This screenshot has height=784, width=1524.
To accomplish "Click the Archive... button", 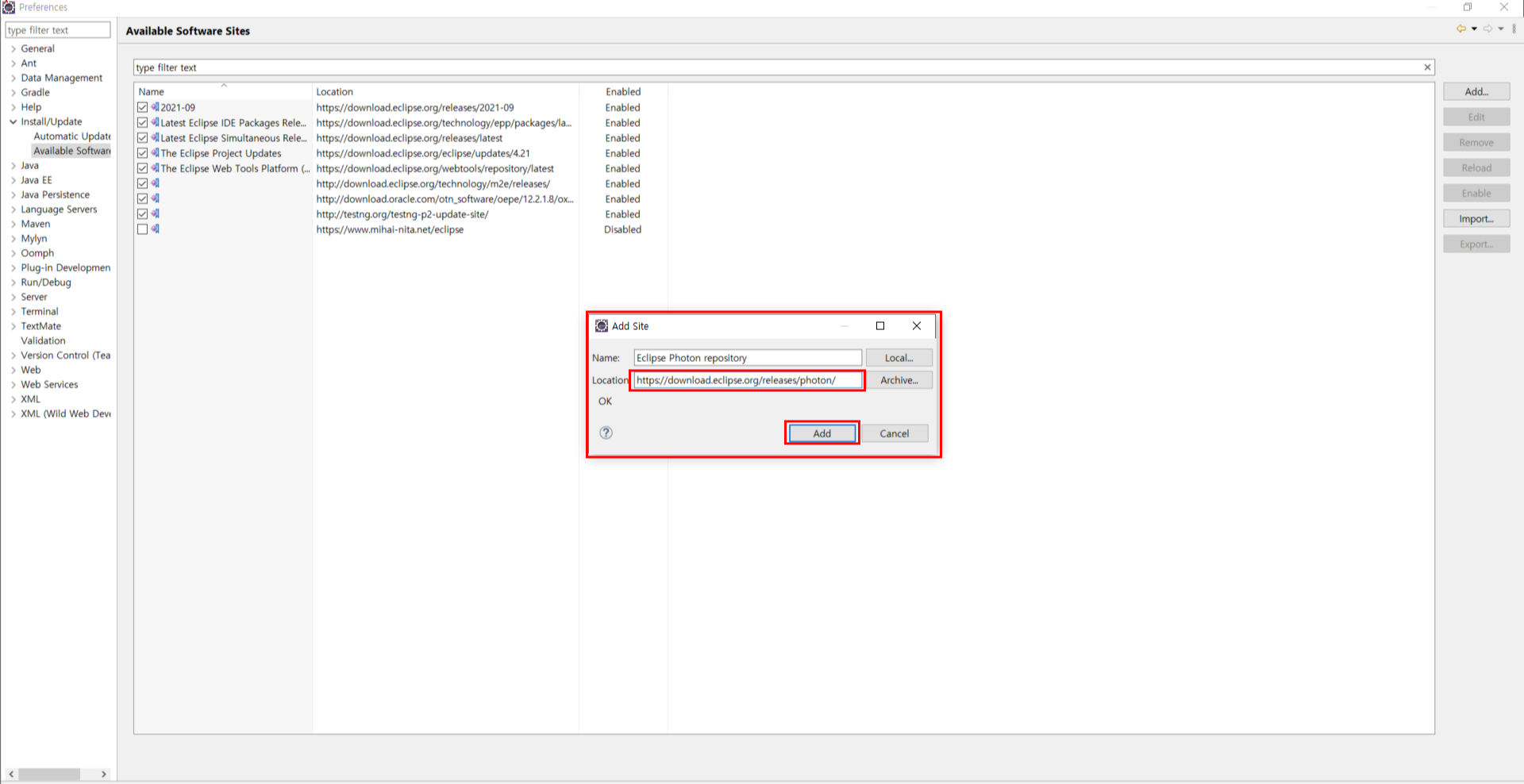I will point(899,380).
